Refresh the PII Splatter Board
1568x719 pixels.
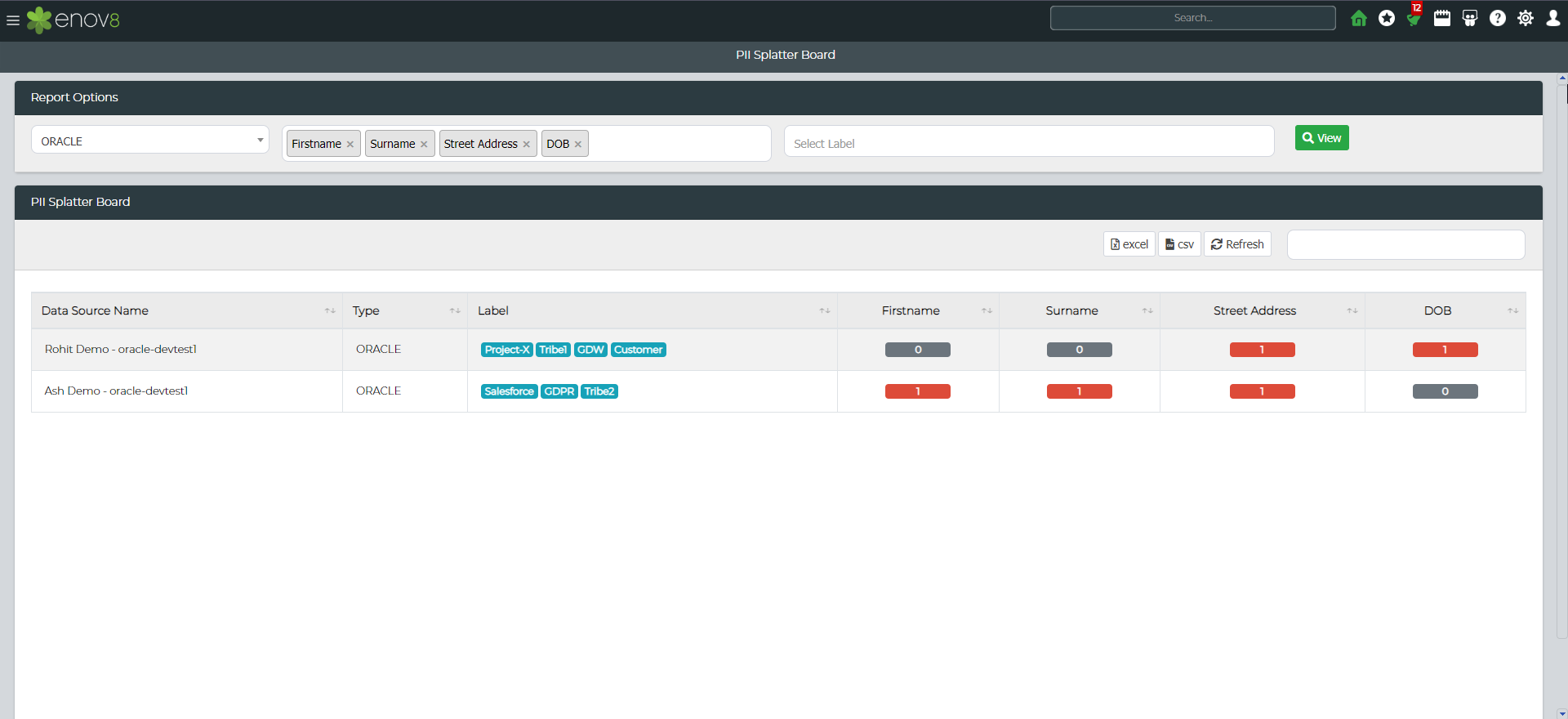[x=1237, y=244]
